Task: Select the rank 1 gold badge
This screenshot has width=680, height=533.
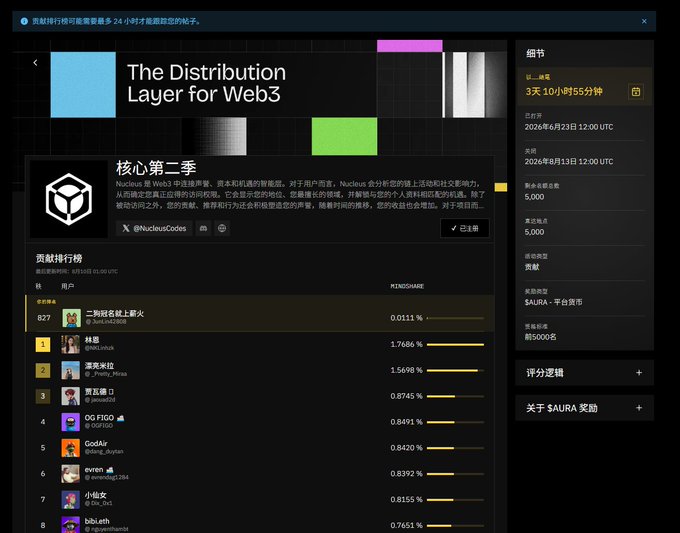Action: [43, 345]
